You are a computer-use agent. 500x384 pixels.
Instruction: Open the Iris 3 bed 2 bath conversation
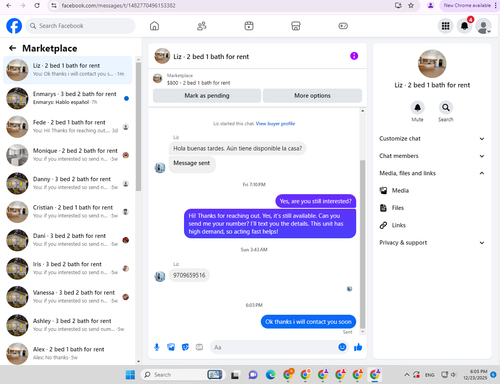click(x=68, y=268)
